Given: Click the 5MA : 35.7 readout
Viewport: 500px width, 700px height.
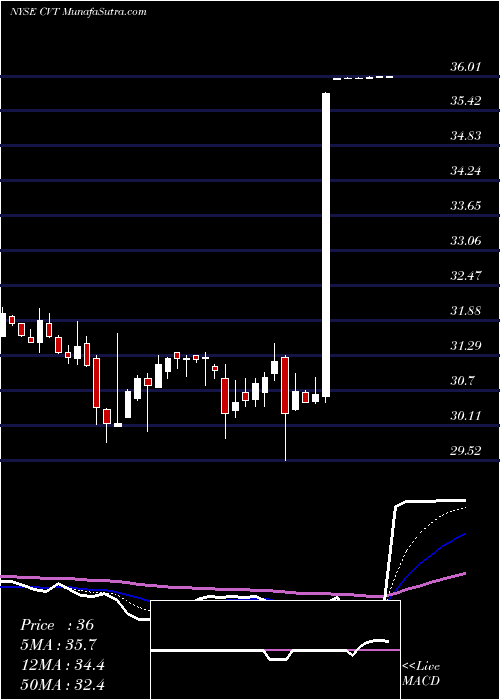Looking at the screenshot, I should coord(58,645).
